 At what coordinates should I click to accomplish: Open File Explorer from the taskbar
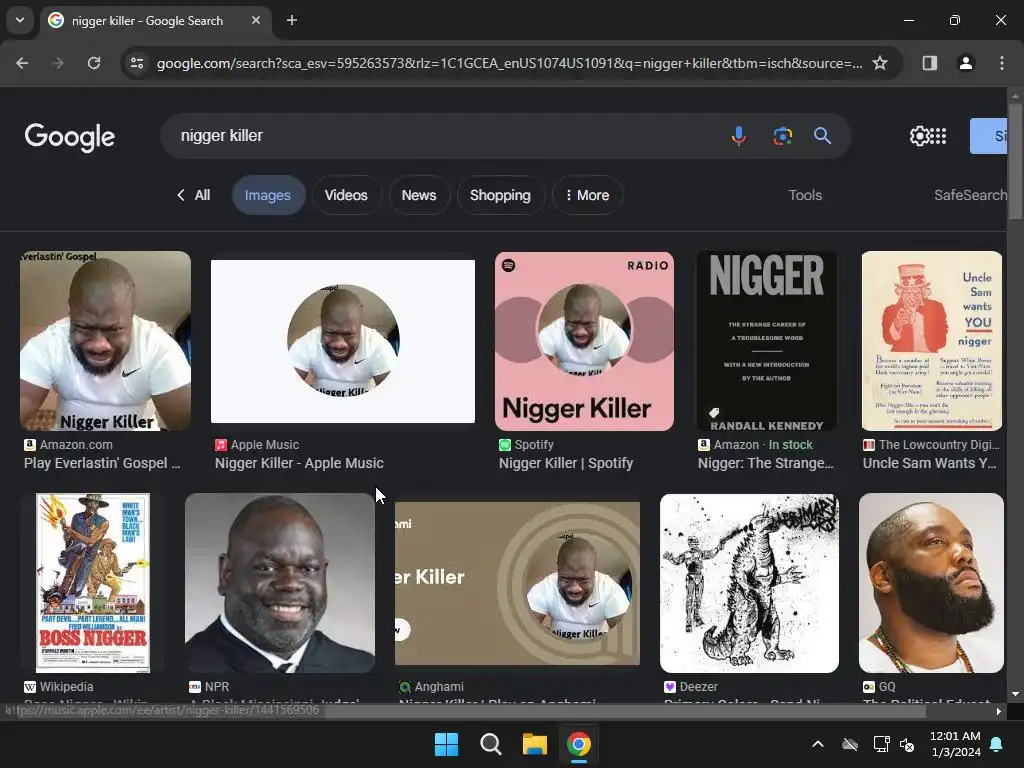(x=534, y=744)
